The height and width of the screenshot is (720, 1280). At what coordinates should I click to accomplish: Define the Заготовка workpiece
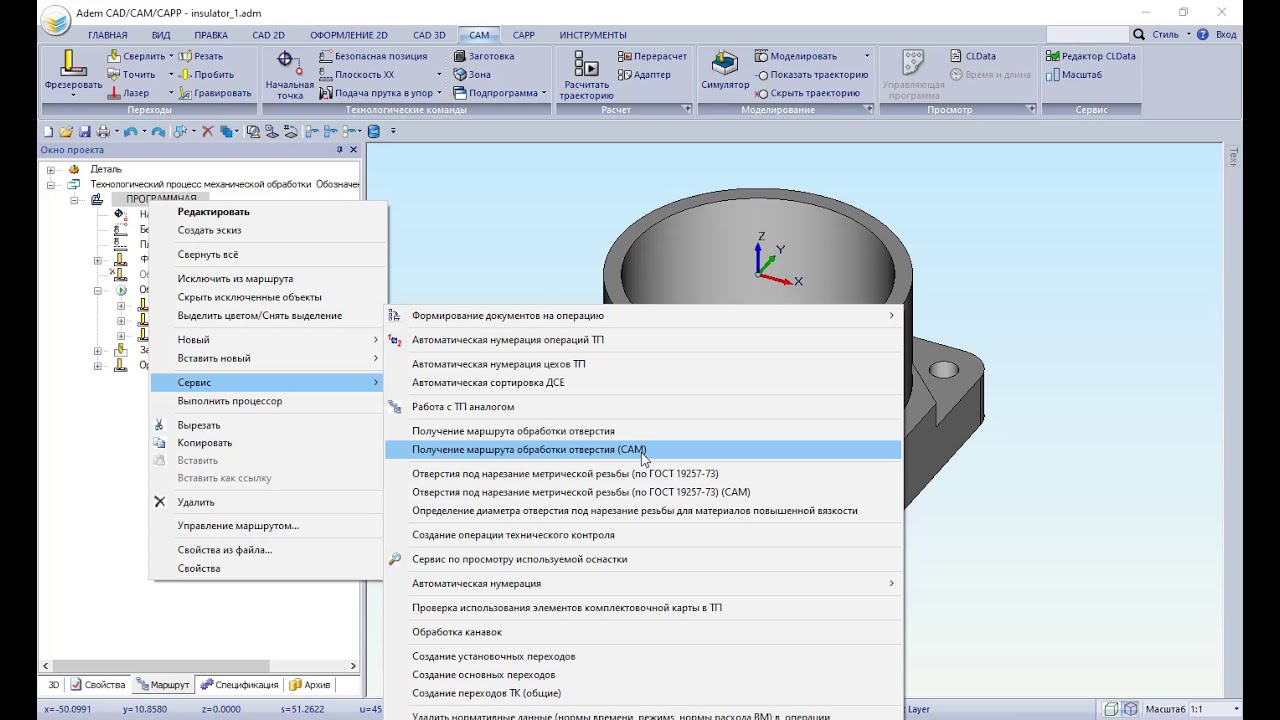pos(484,56)
